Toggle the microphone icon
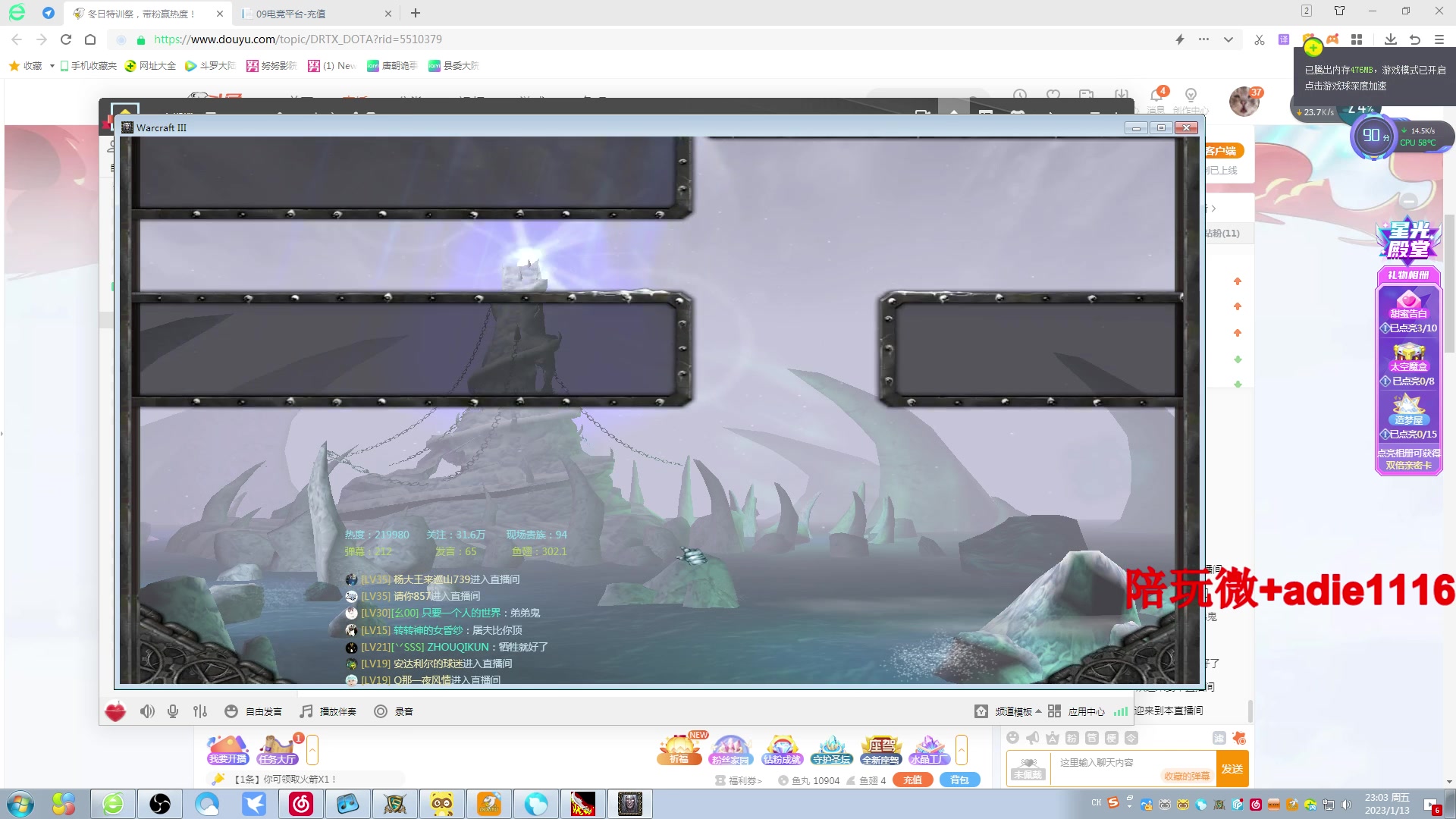The height and width of the screenshot is (819, 1456). [173, 711]
